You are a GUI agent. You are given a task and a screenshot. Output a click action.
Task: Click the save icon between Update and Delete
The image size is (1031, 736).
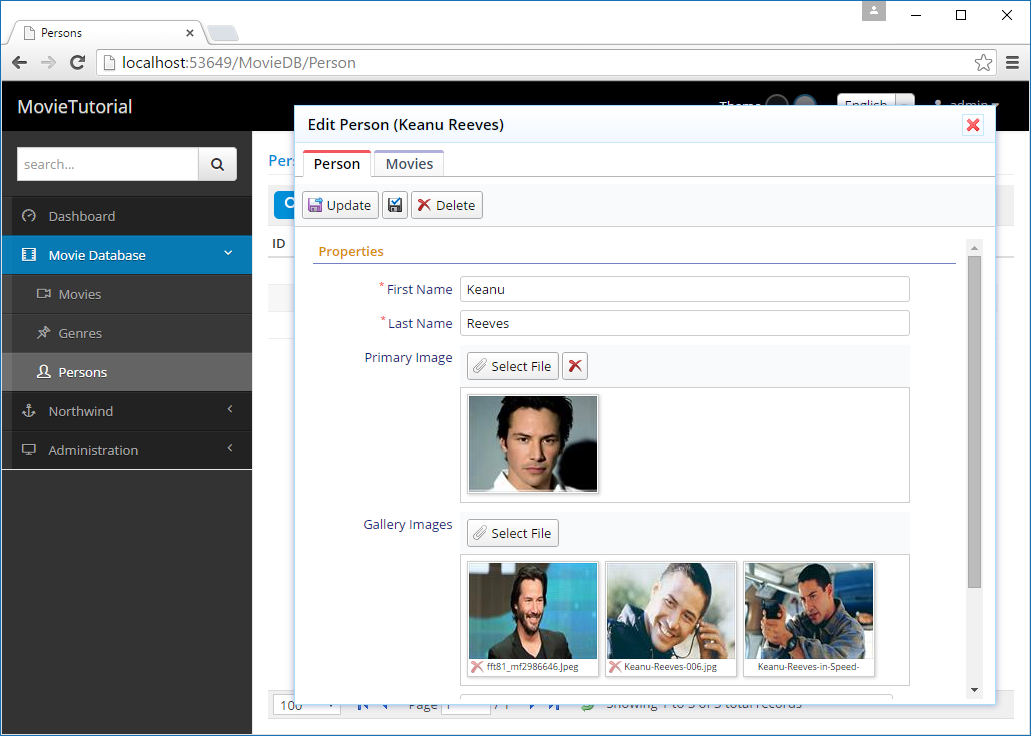[x=395, y=205]
